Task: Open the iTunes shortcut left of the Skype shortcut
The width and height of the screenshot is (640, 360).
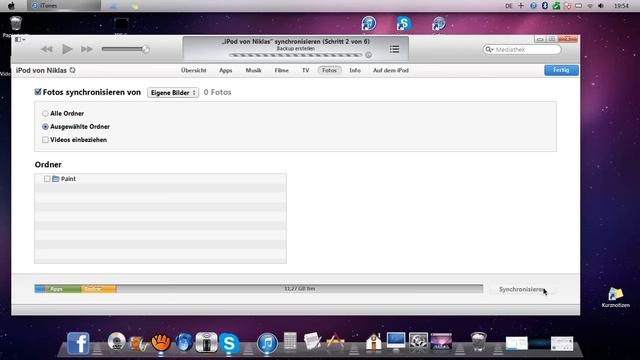Action: point(369,24)
